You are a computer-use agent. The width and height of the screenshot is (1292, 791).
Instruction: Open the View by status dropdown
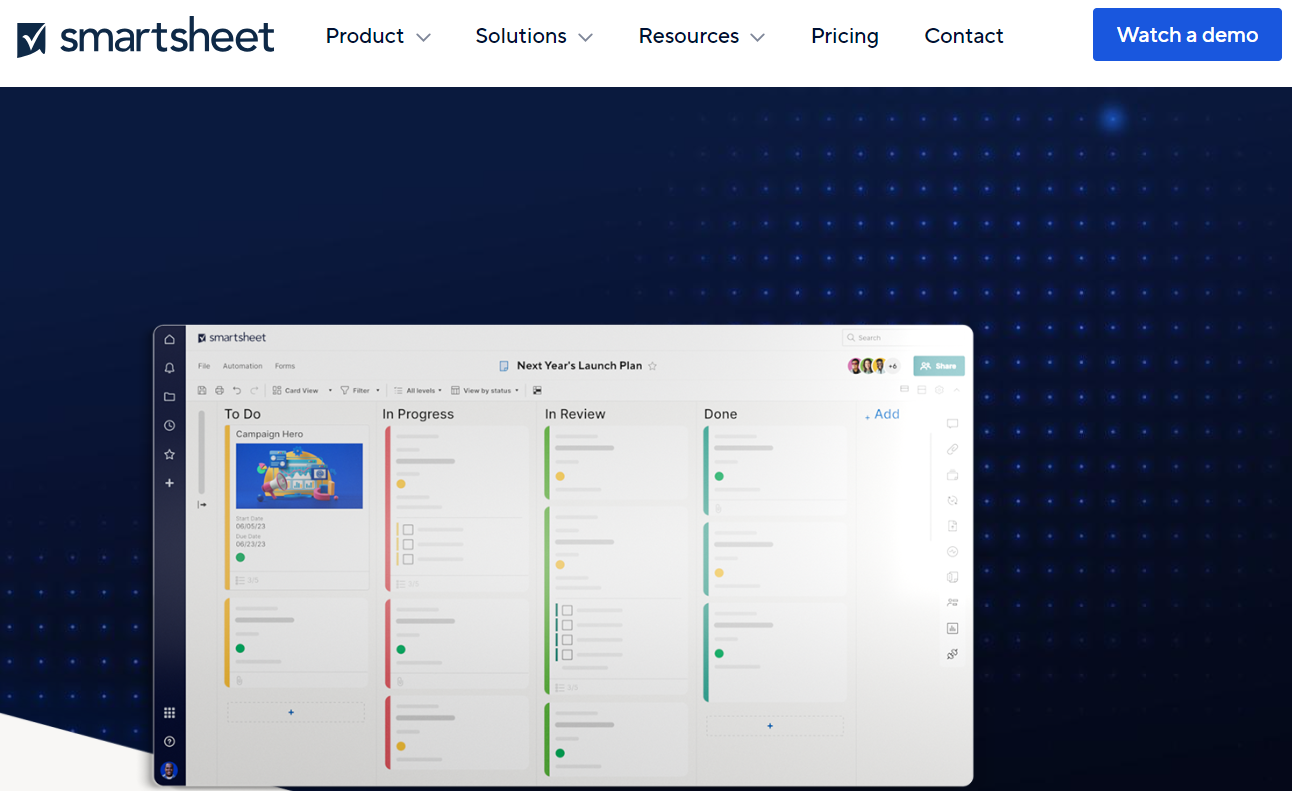[x=485, y=390]
